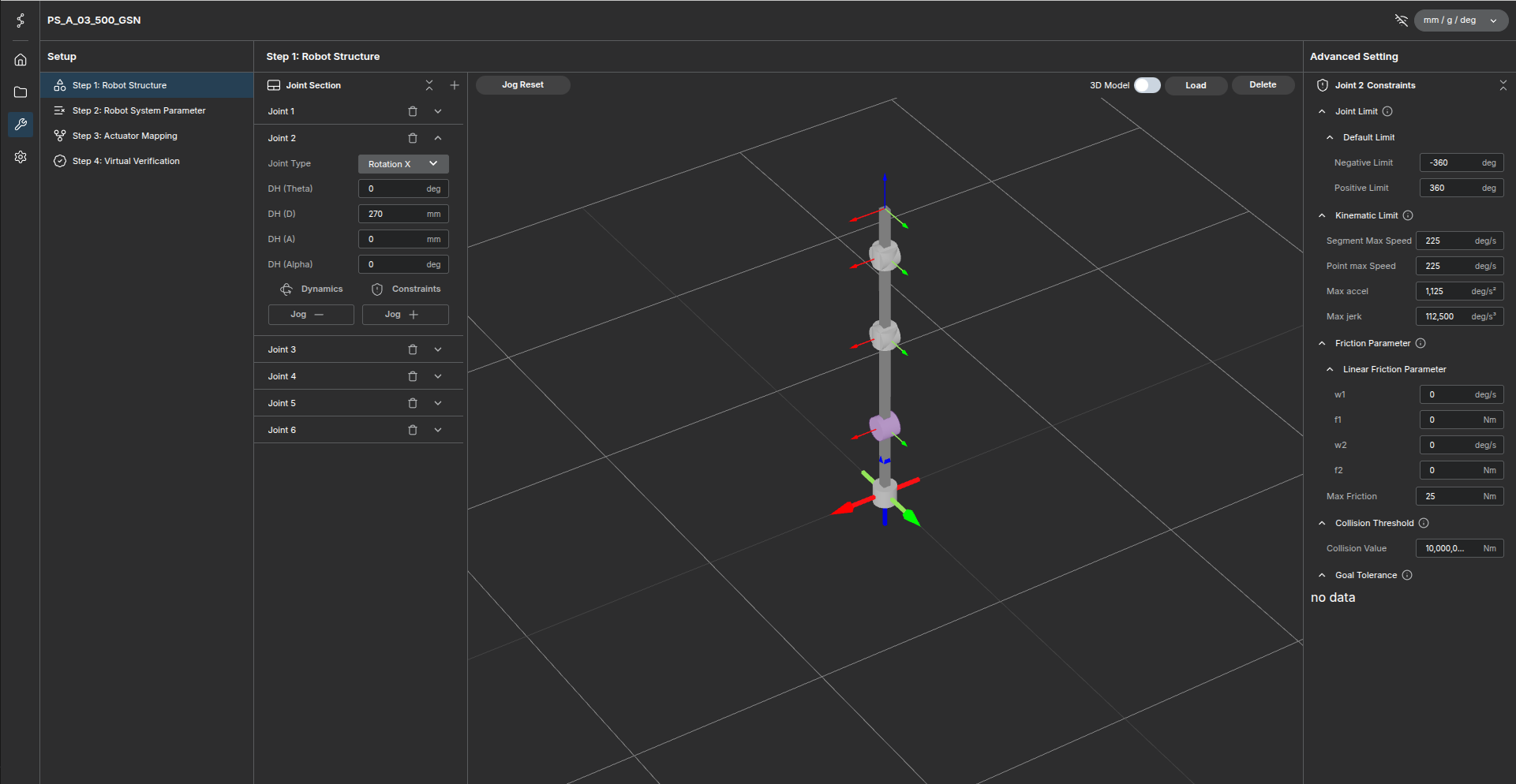Show info for Kinematic Limit

(x=1408, y=215)
